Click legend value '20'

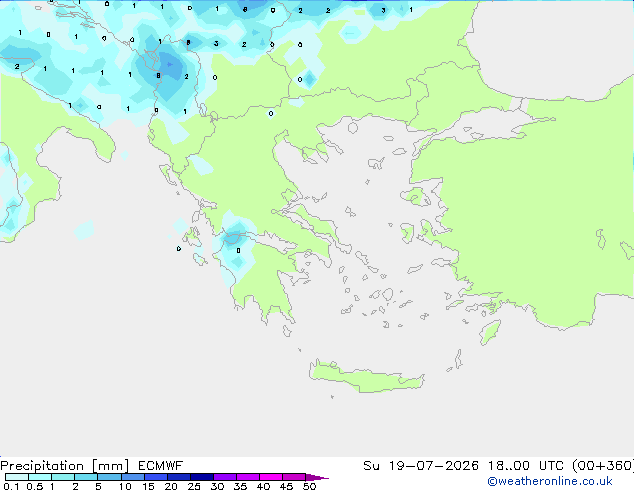point(171,486)
